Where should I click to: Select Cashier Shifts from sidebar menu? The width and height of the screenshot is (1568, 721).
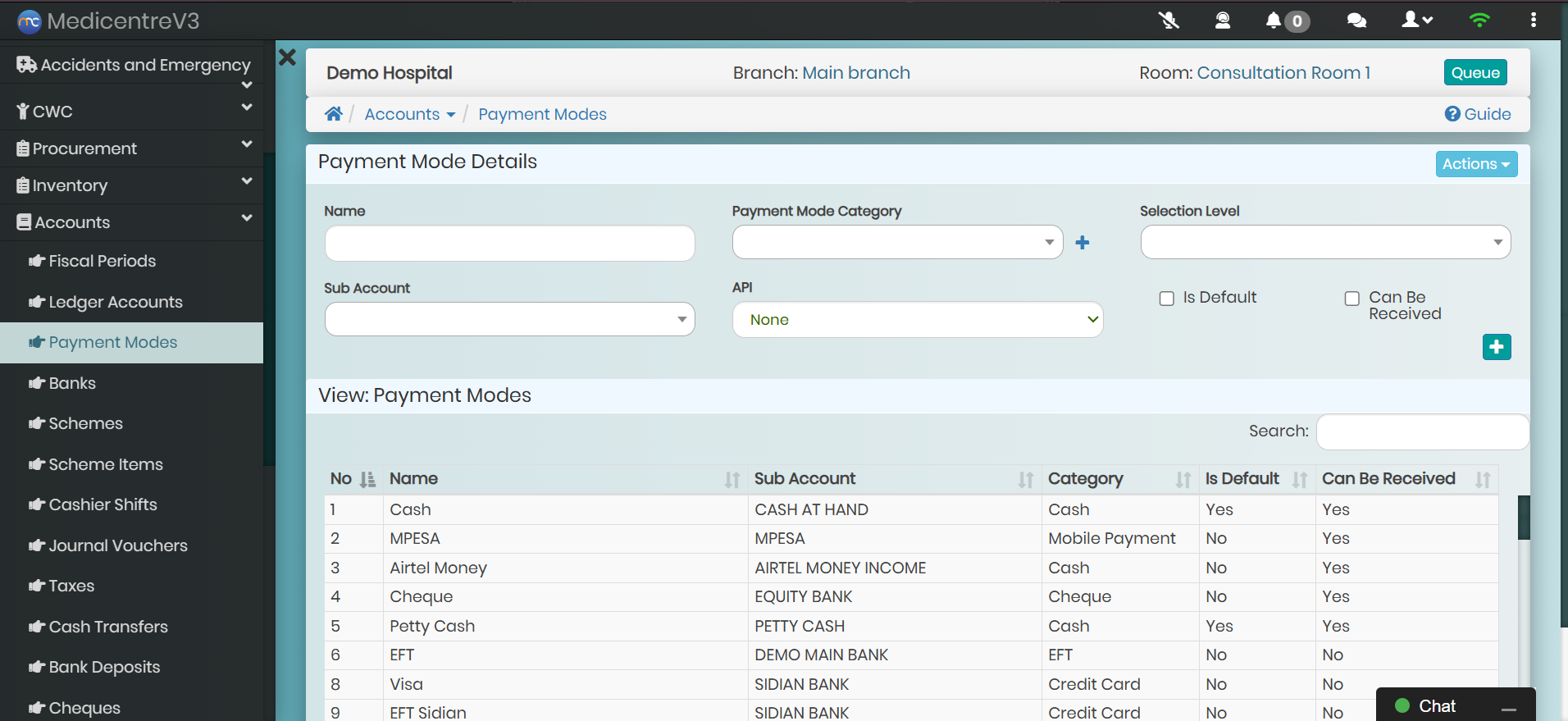[x=103, y=504]
